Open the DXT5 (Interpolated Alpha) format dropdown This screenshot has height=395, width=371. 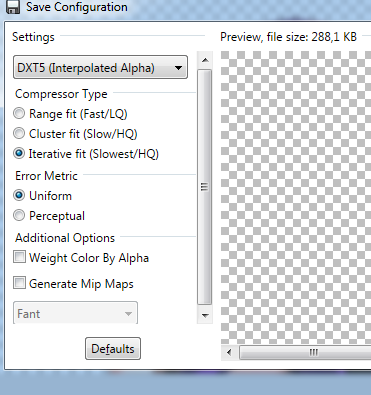(x=100, y=68)
